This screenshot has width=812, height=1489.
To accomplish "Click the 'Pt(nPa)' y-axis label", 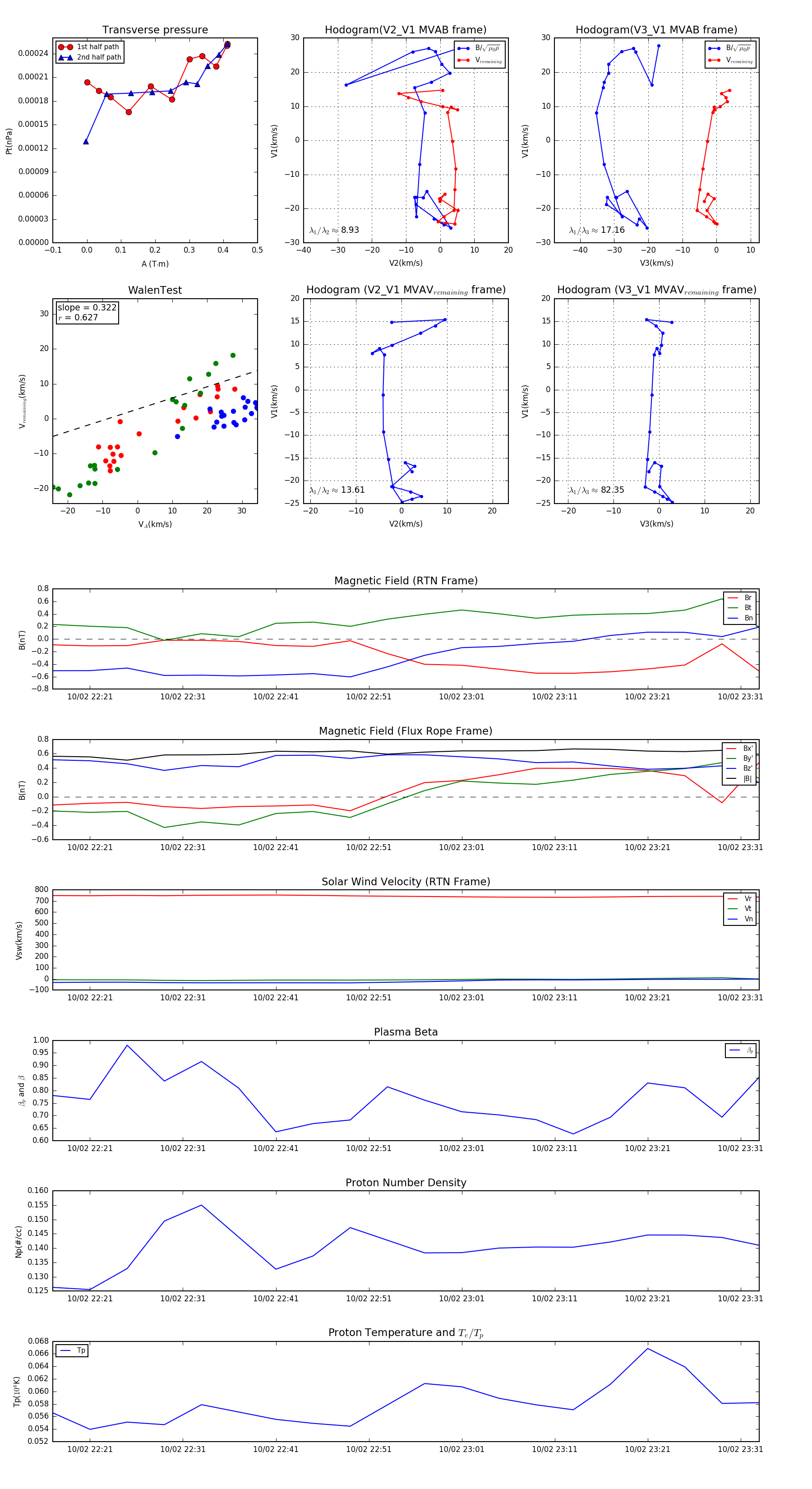I will 9,141.
